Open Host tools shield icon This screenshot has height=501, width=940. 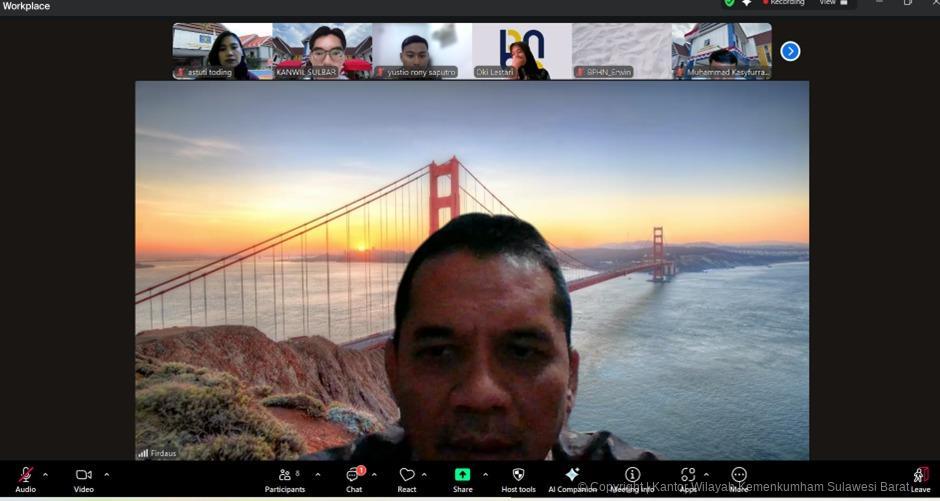click(518, 475)
